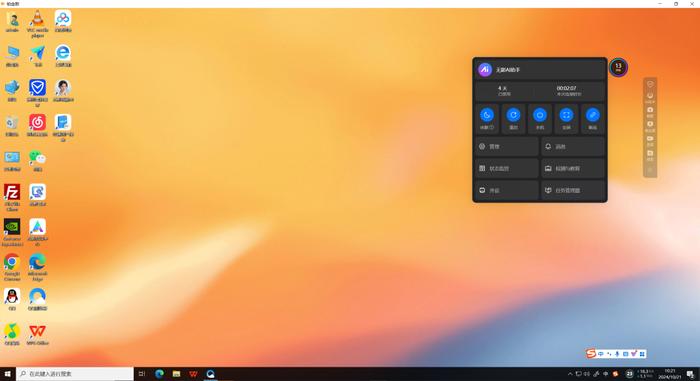The height and width of the screenshot is (381, 700).
Task: Open Microsoft Edge from the taskbar
Action: pos(159,374)
